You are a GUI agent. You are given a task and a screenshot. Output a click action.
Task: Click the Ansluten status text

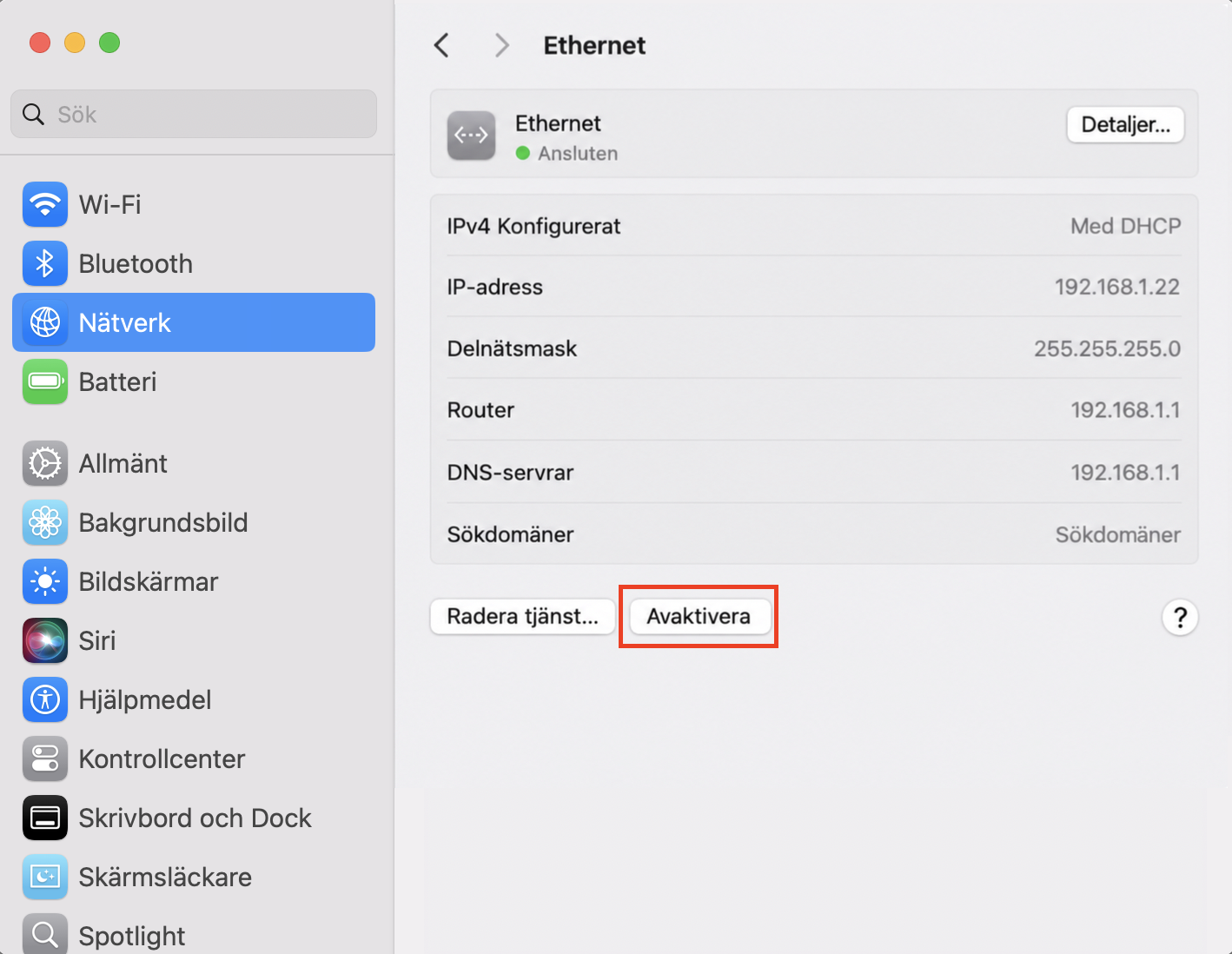578,153
